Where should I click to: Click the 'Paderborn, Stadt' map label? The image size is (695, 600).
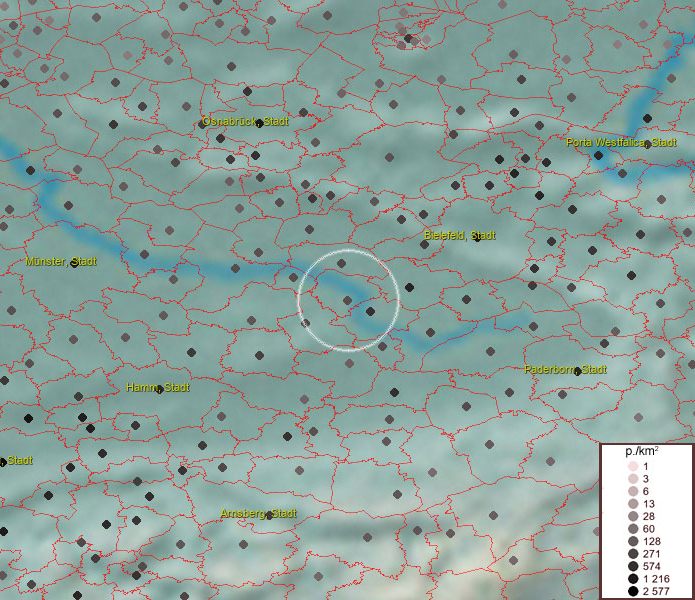pos(565,369)
